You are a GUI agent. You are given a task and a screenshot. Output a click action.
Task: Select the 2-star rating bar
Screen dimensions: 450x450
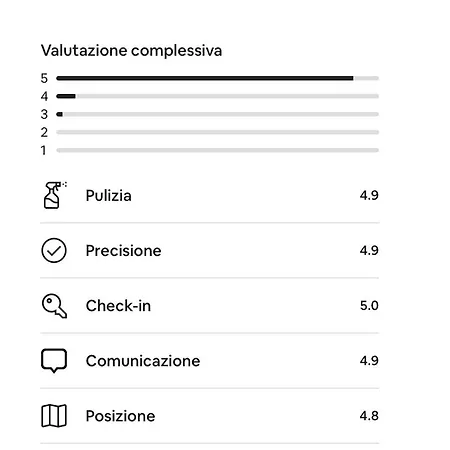click(218, 132)
